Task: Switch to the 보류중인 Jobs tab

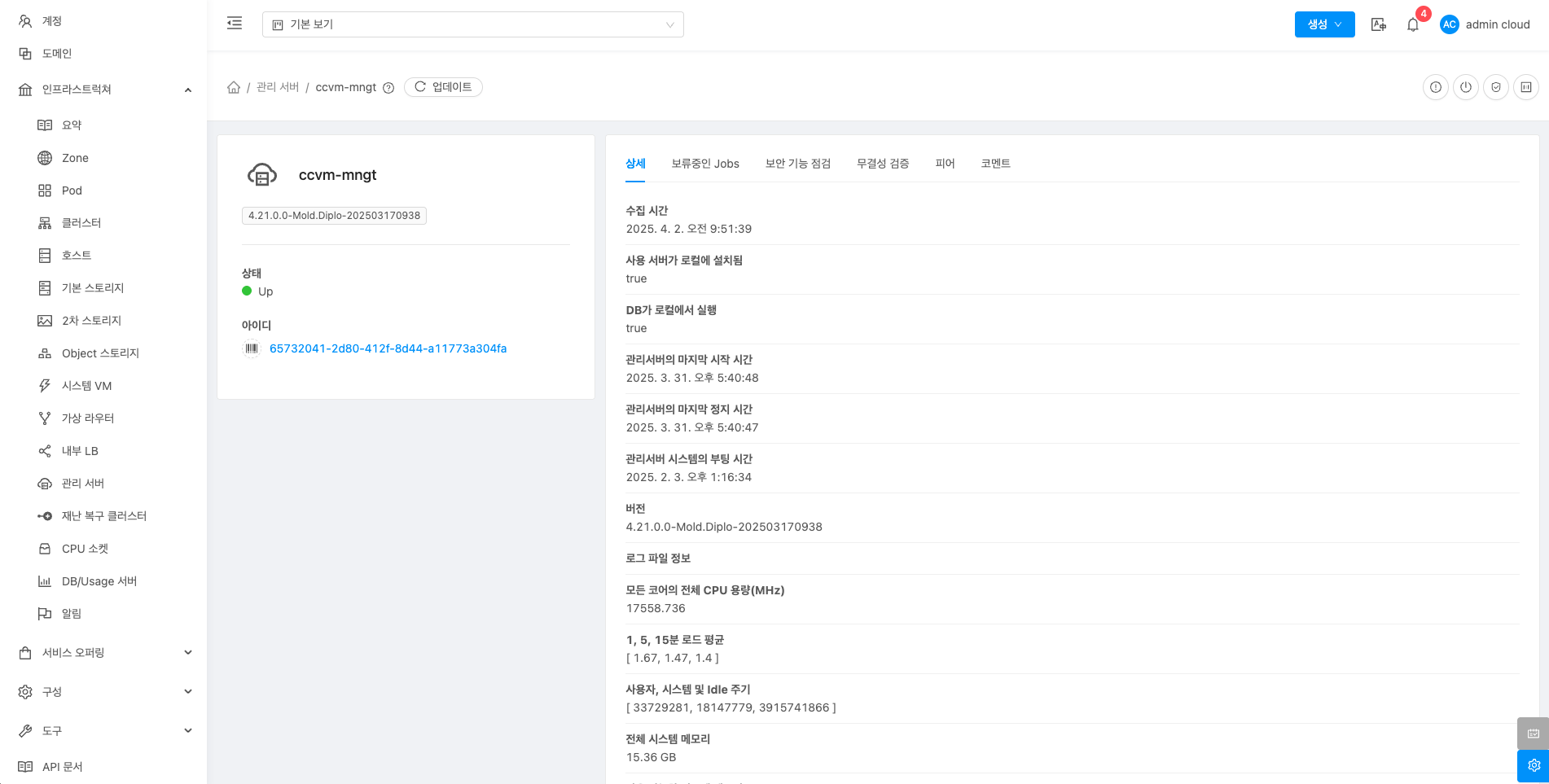Action: click(704, 164)
